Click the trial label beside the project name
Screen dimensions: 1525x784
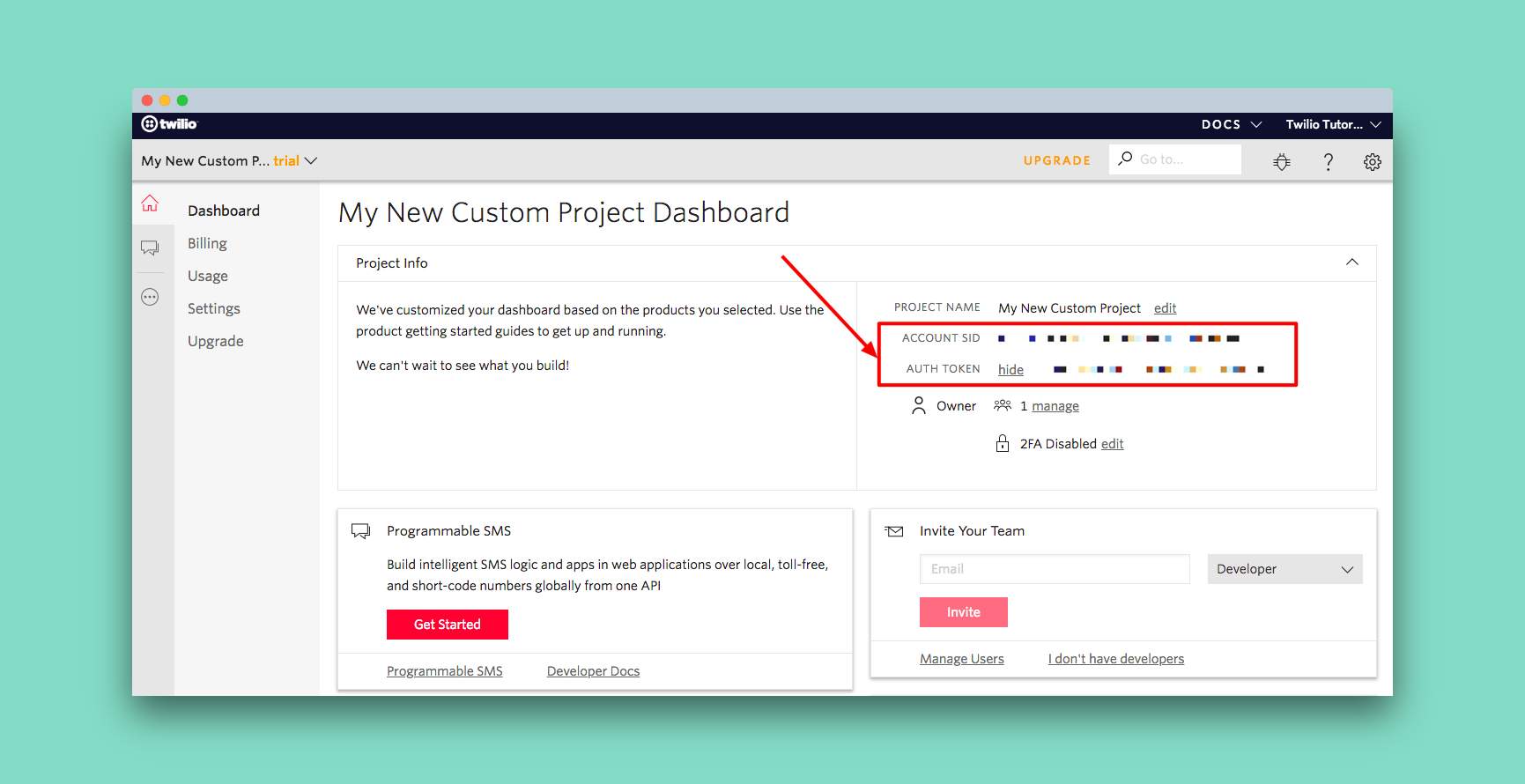pyautogui.click(x=286, y=160)
